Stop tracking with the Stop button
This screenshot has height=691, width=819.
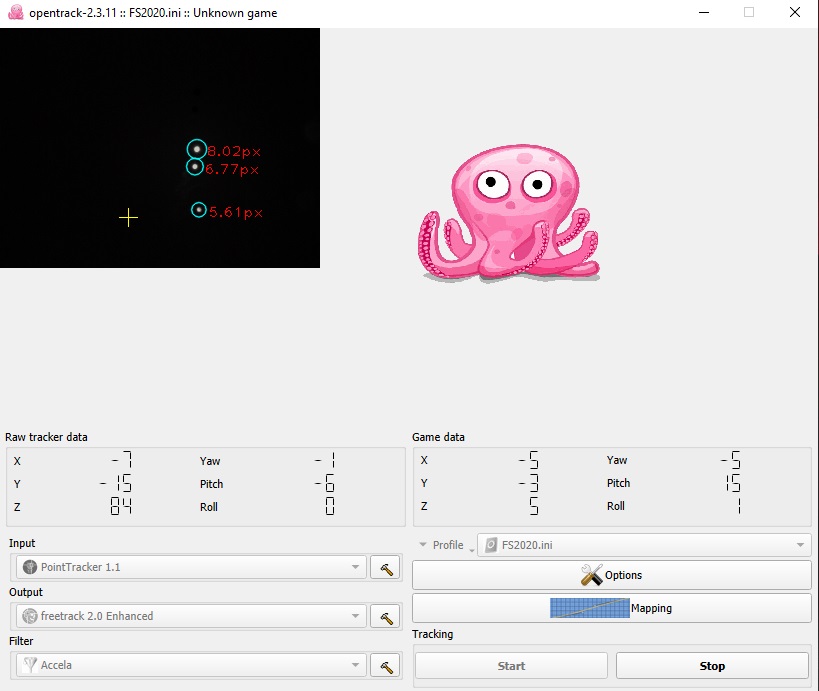point(712,666)
